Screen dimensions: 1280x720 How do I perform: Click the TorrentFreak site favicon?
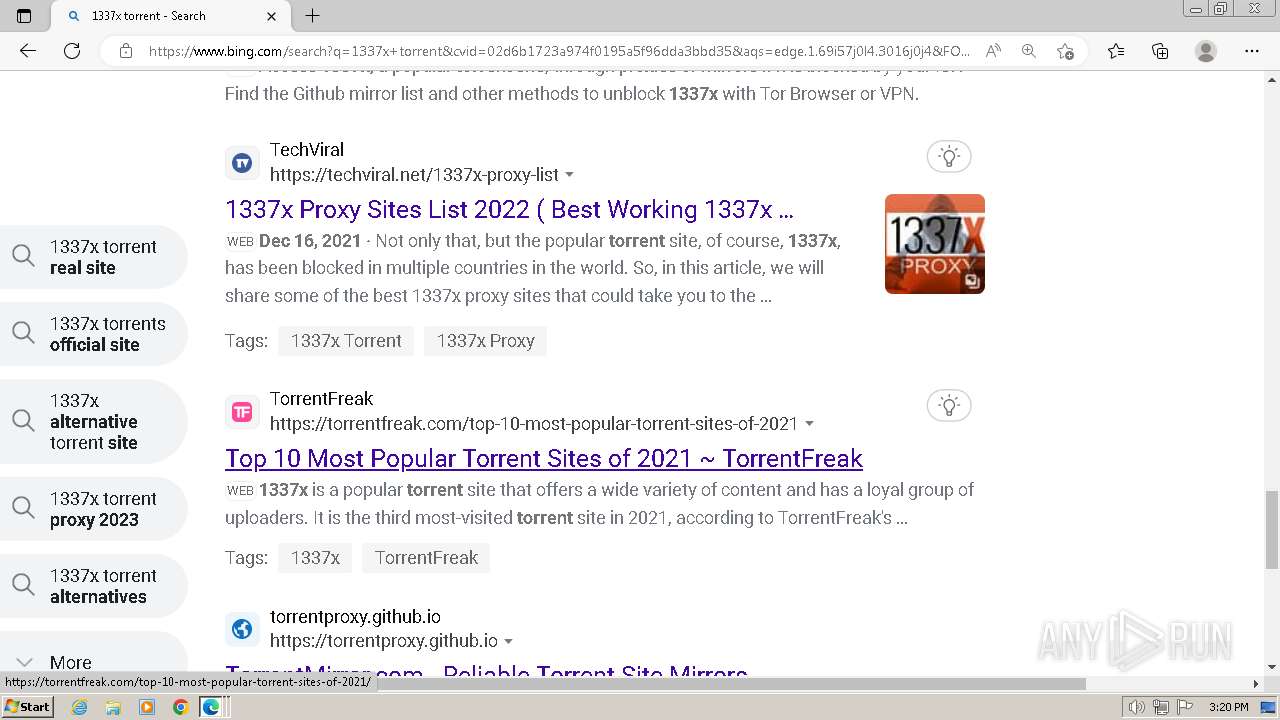point(242,411)
